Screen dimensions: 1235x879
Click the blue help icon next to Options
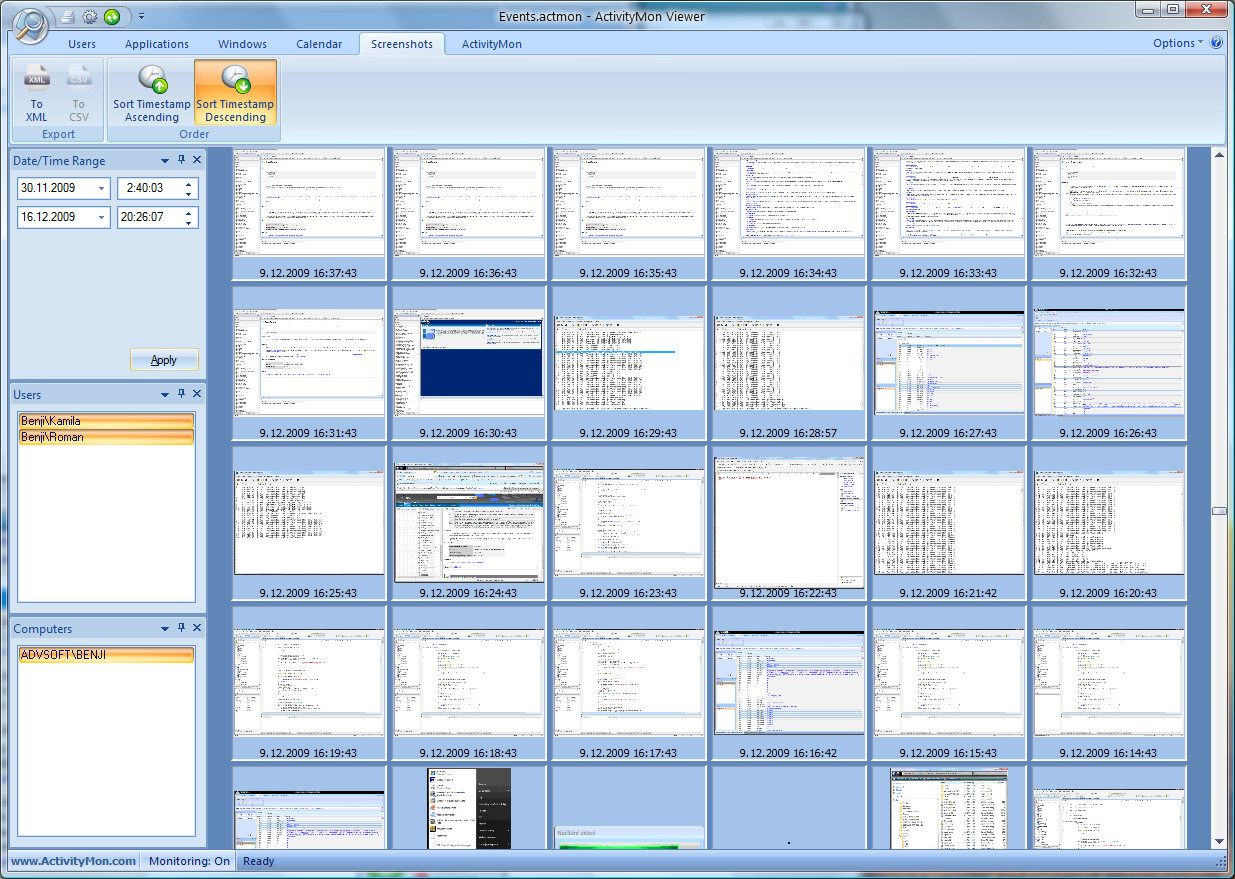[1216, 43]
